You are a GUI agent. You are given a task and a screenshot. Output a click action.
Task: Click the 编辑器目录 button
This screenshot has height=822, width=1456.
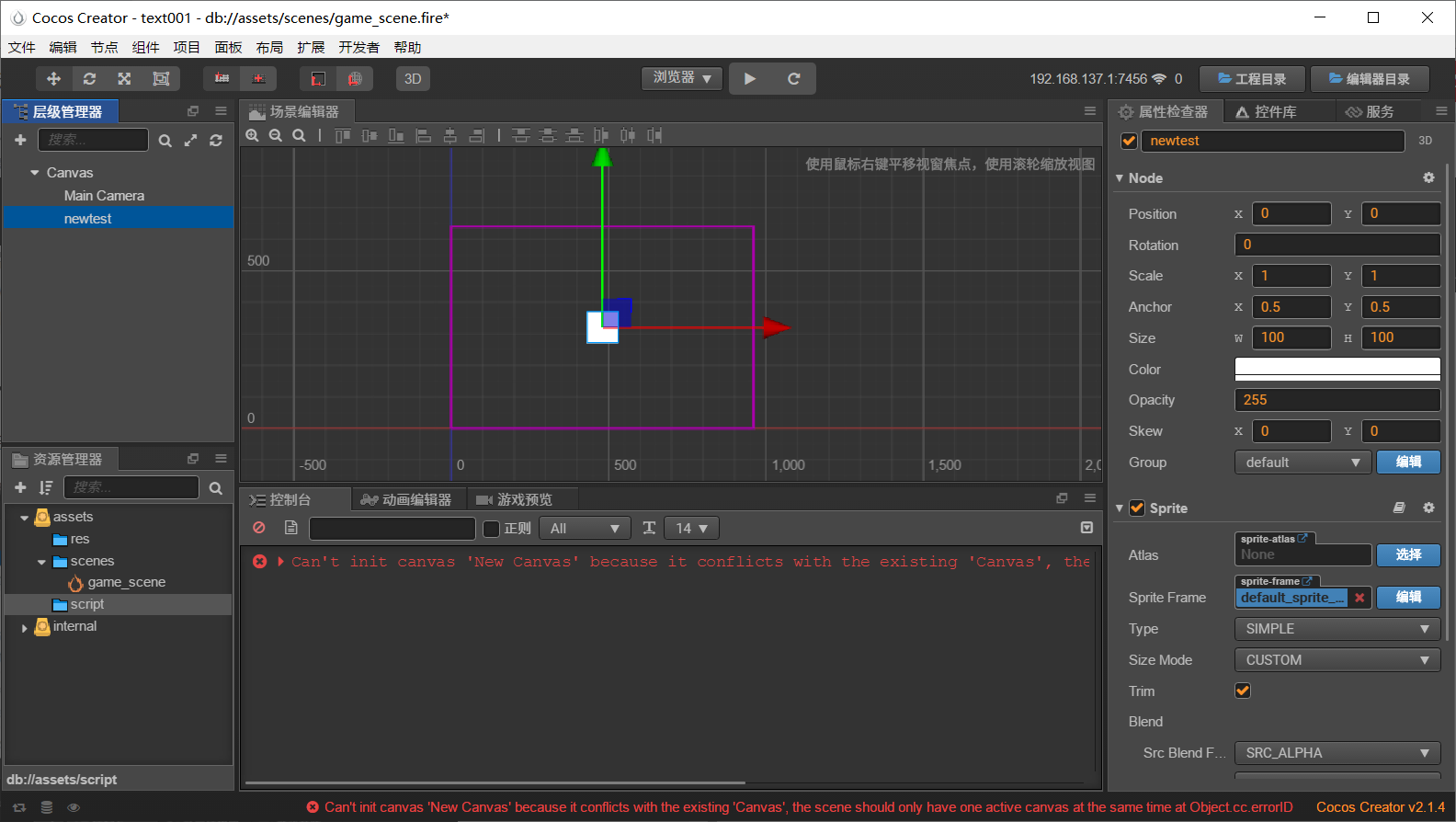(1370, 79)
